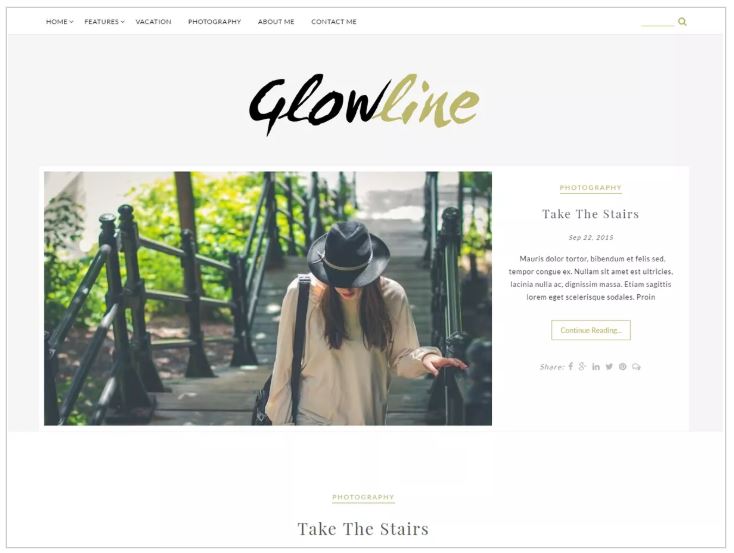Image resolution: width=734 pixels, height=553 pixels.
Task: Open the Photography menu item
Action: 214,22
